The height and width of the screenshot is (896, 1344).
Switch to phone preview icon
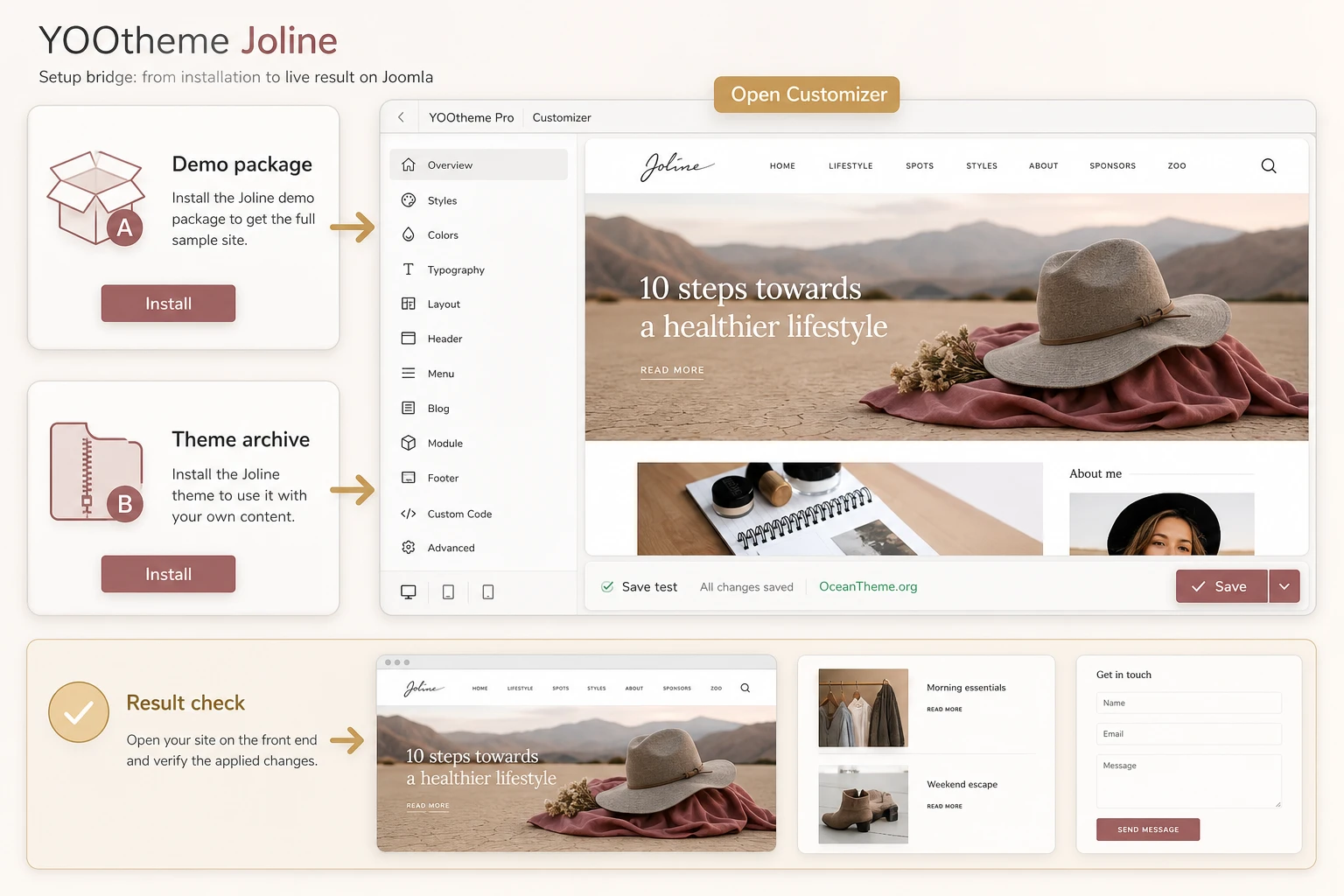[x=488, y=592]
